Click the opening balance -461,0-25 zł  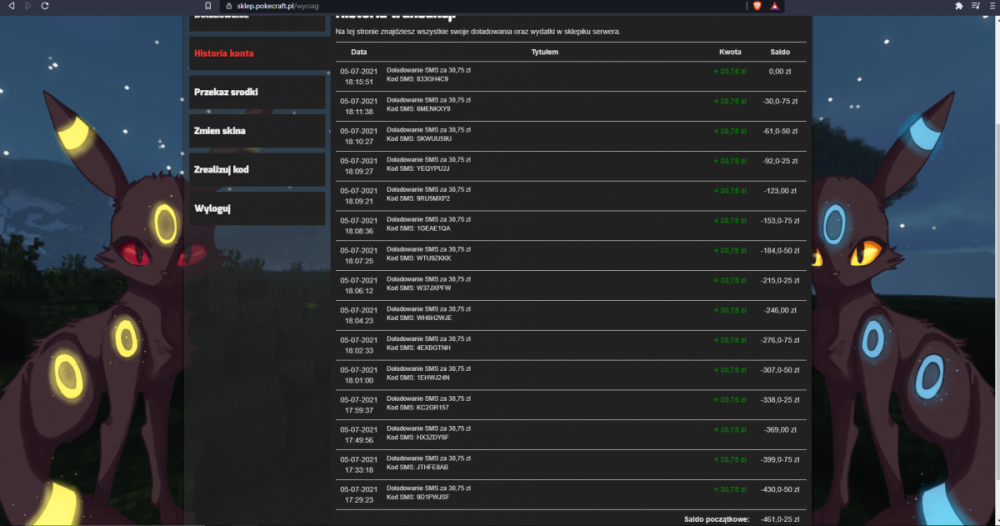click(x=780, y=520)
